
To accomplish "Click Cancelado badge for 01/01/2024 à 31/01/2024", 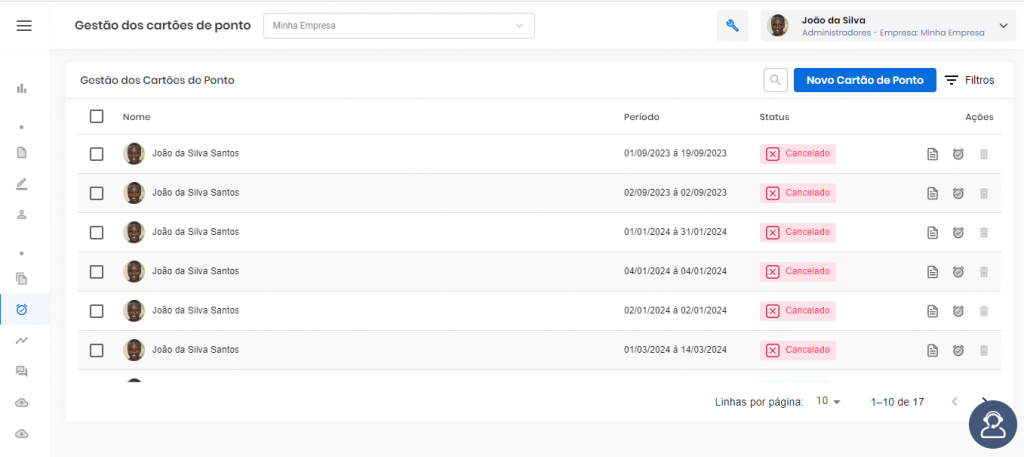I will click(x=797, y=232).
